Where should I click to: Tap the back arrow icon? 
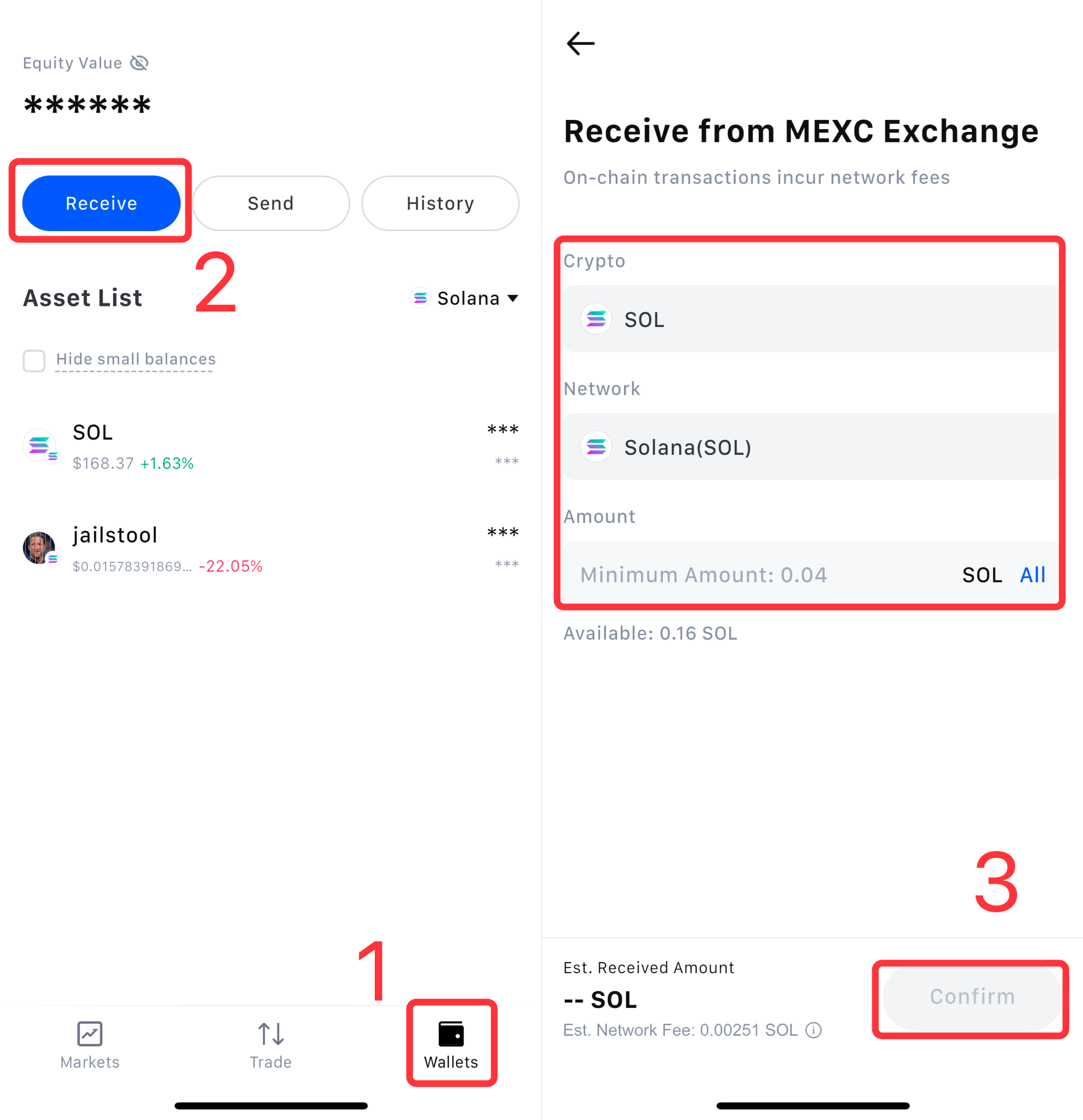tap(580, 44)
